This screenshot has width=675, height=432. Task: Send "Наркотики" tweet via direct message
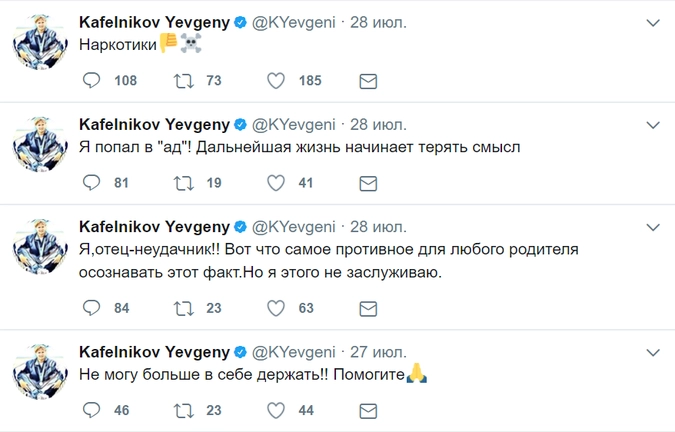point(367,81)
